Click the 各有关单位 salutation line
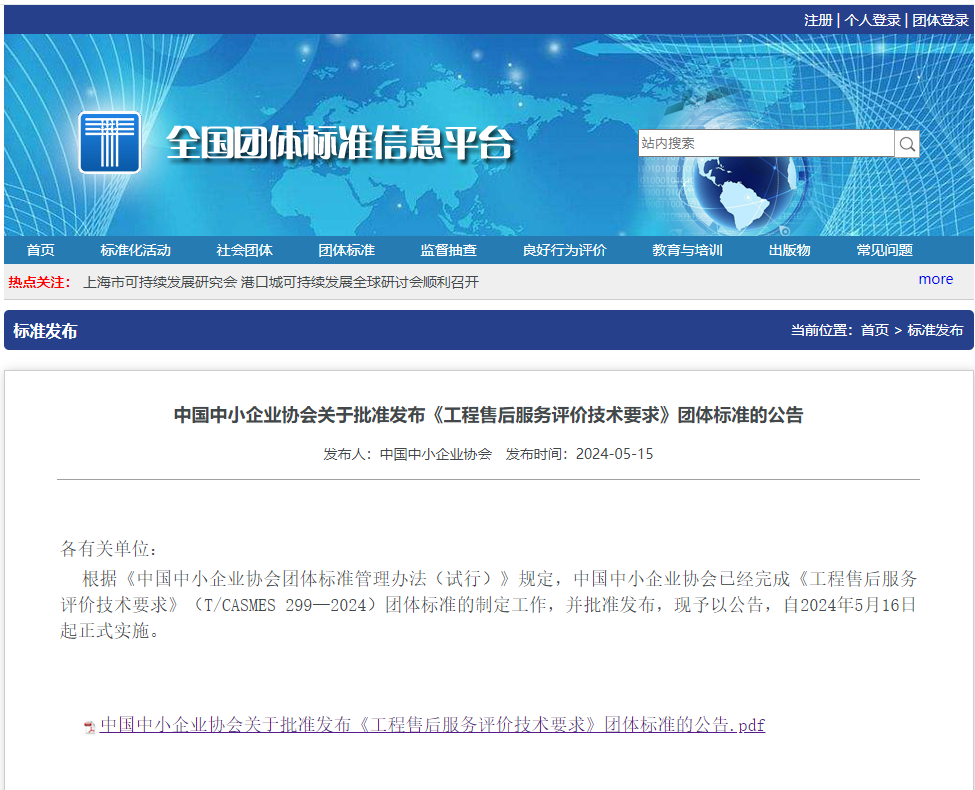The image size is (975, 790). pos(109,549)
